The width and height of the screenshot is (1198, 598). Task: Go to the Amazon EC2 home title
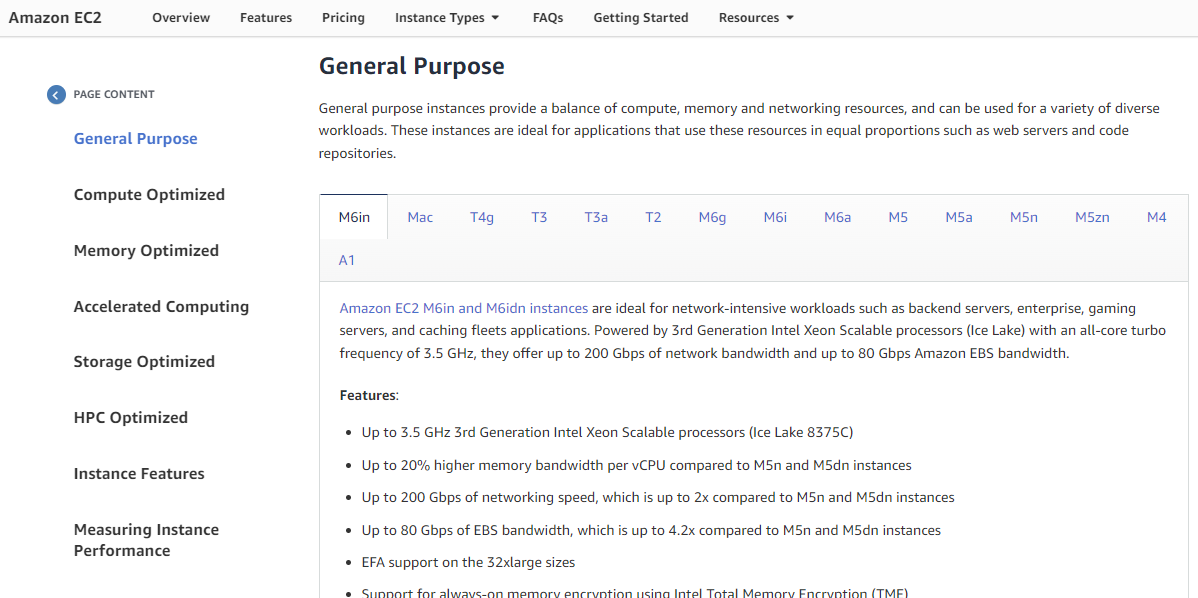[55, 18]
